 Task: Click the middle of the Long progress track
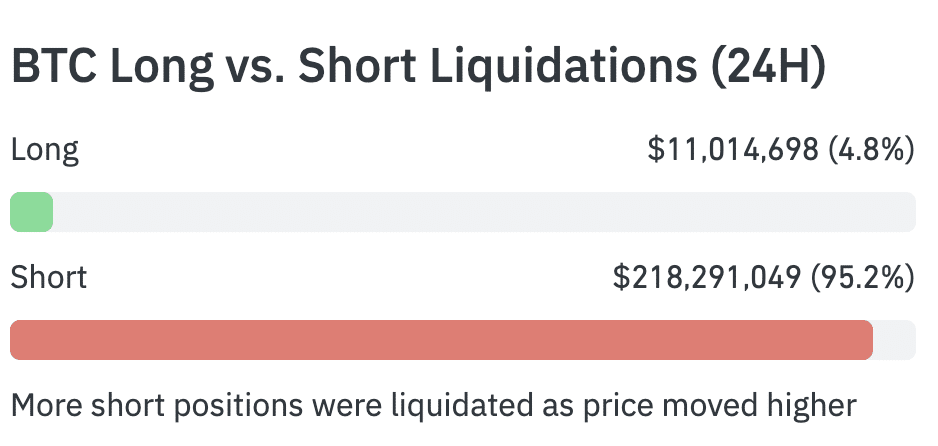pos(463,212)
